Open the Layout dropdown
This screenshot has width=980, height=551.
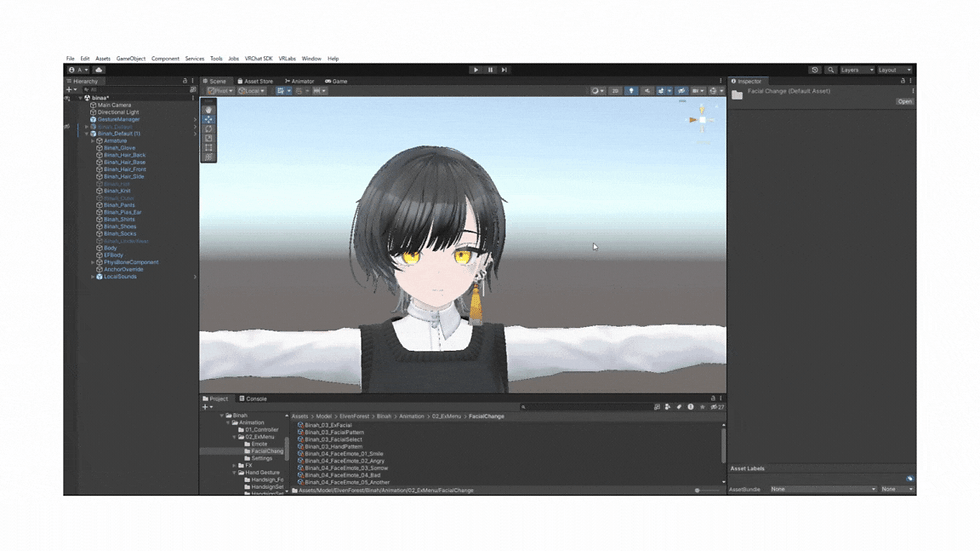[895, 70]
